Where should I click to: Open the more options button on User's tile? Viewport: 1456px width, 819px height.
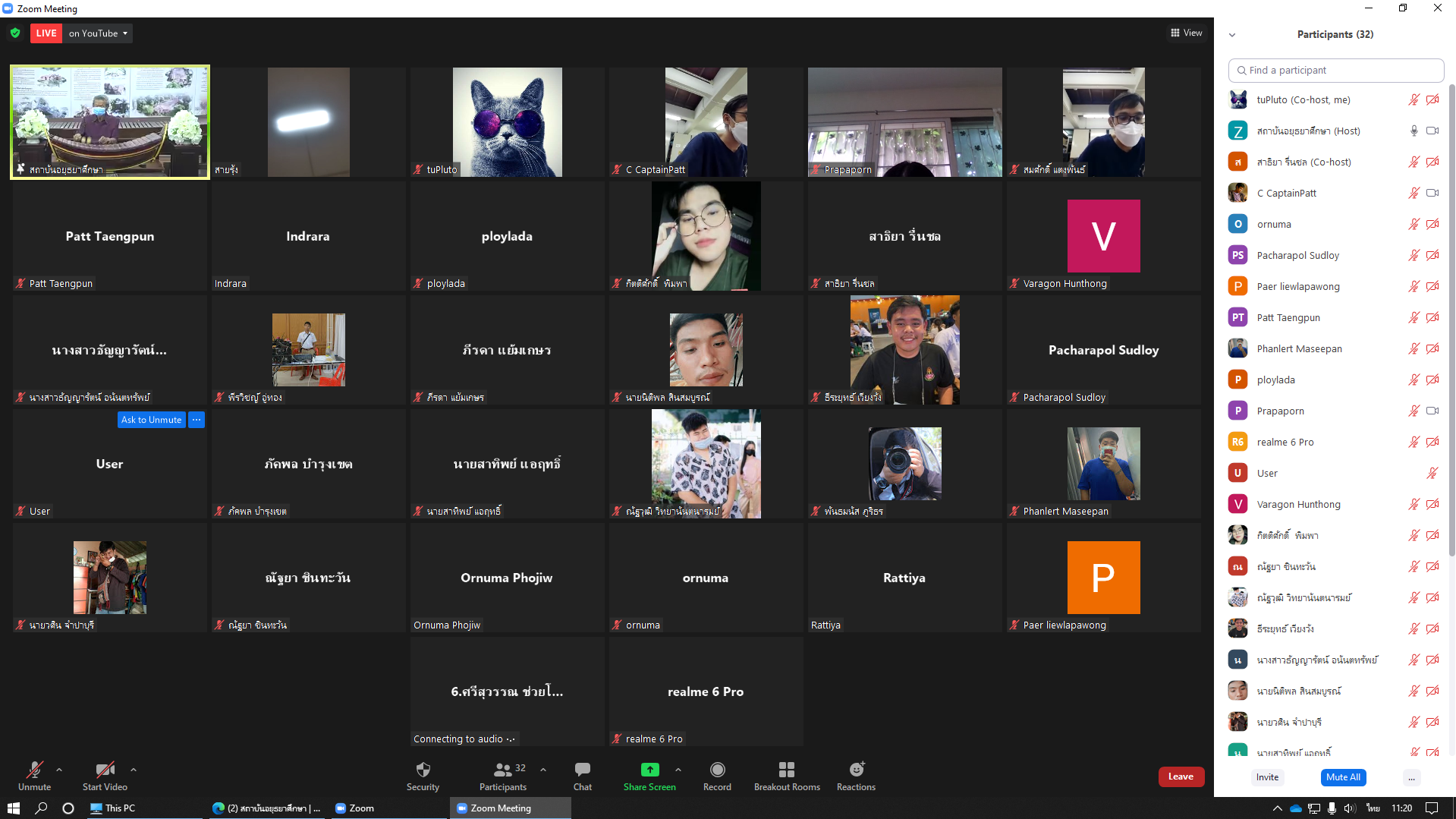pyautogui.click(x=197, y=420)
